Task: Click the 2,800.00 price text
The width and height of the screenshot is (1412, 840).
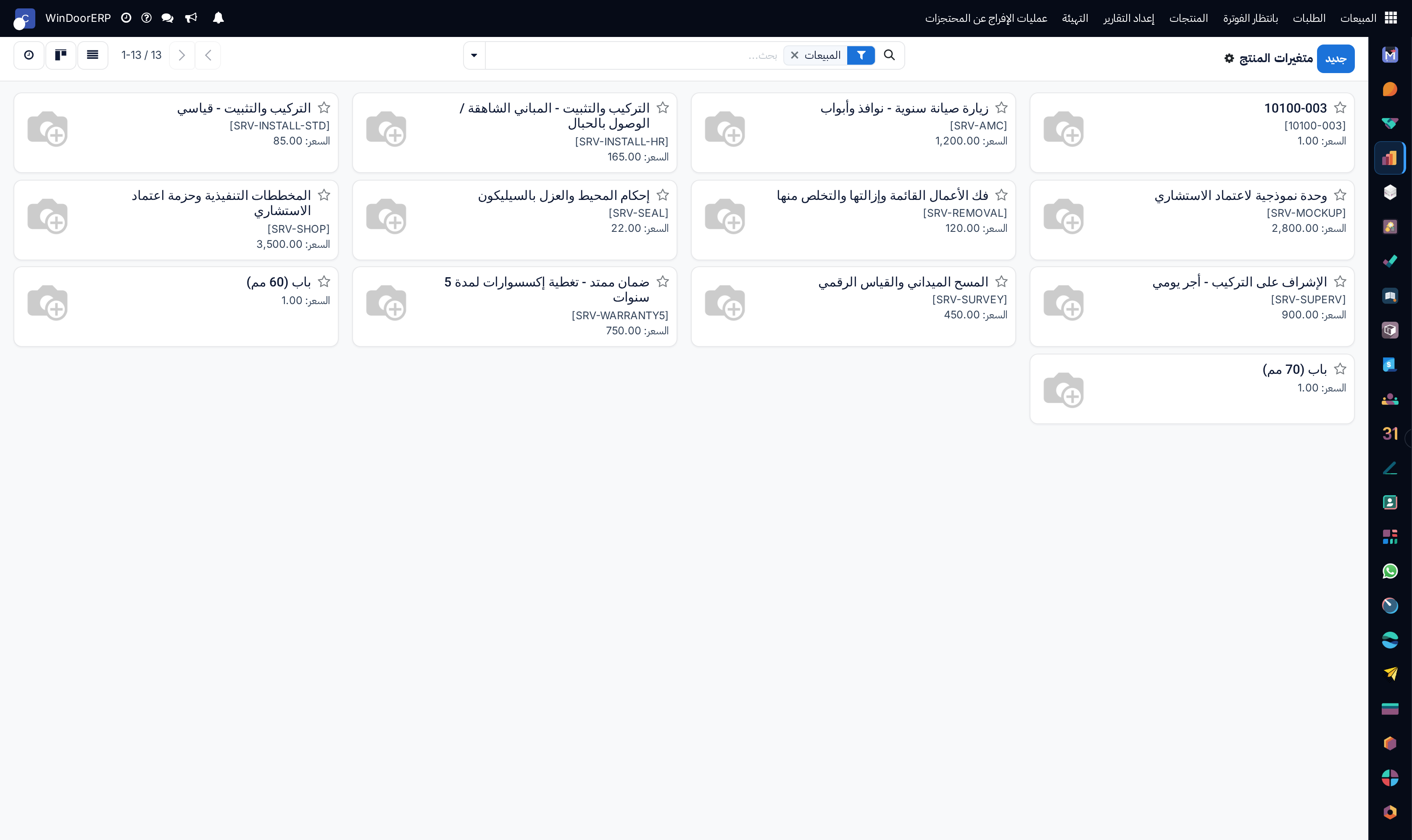Action: tap(1295, 228)
